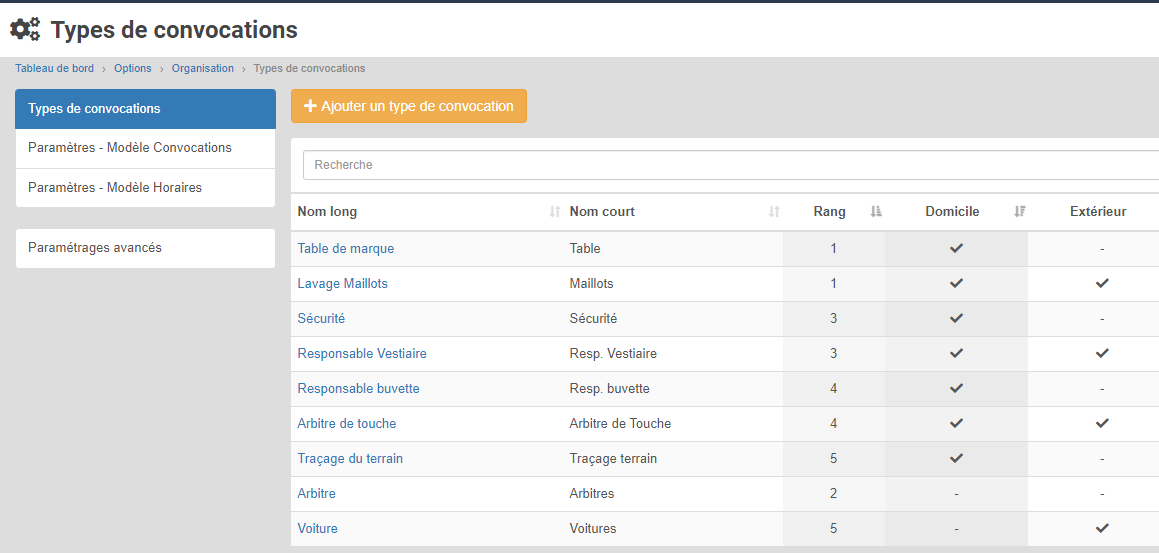
Task: Click Domicile checkmark for Table de marque
Action: click(956, 248)
